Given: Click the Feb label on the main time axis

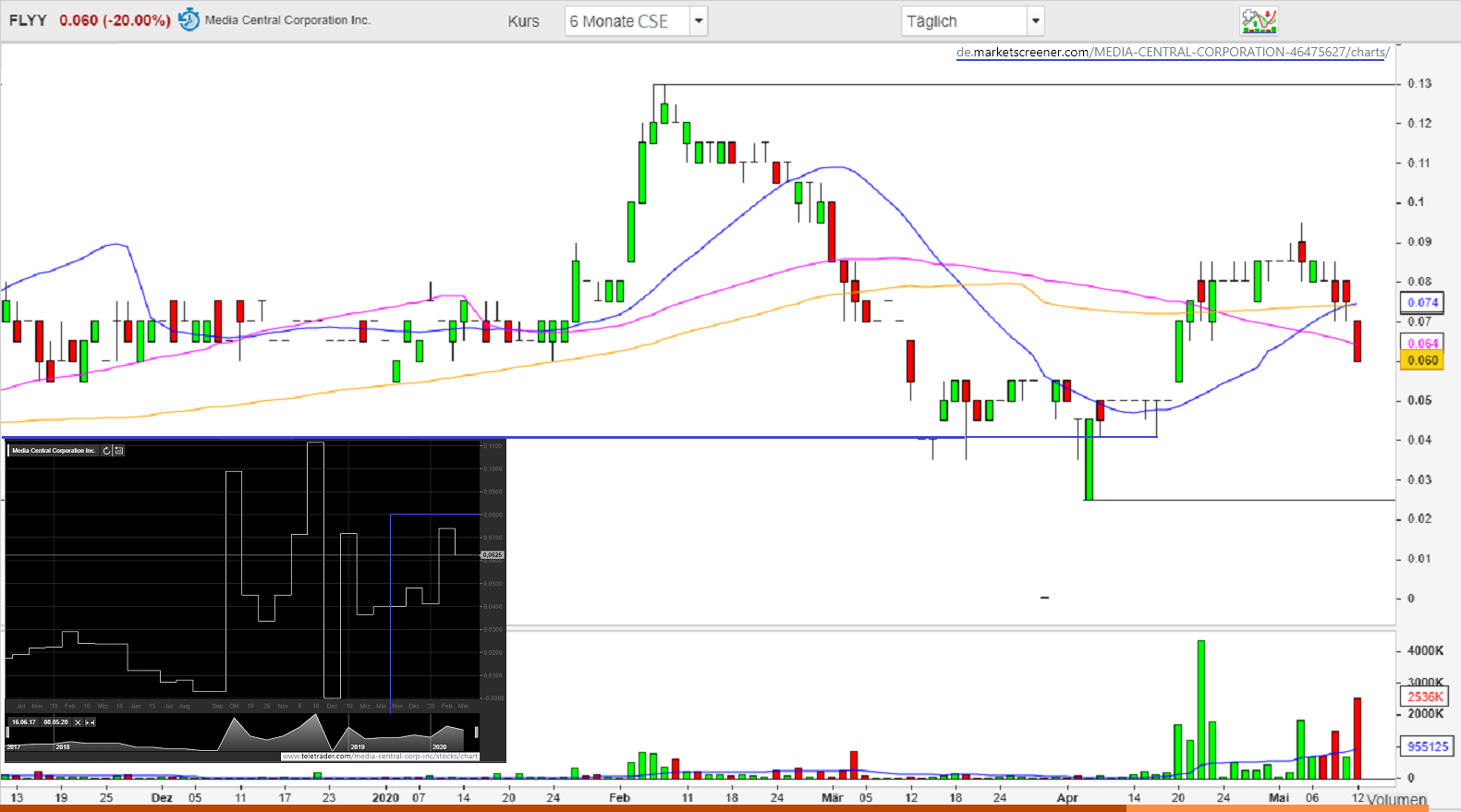Looking at the screenshot, I should [x=619, y=797].
